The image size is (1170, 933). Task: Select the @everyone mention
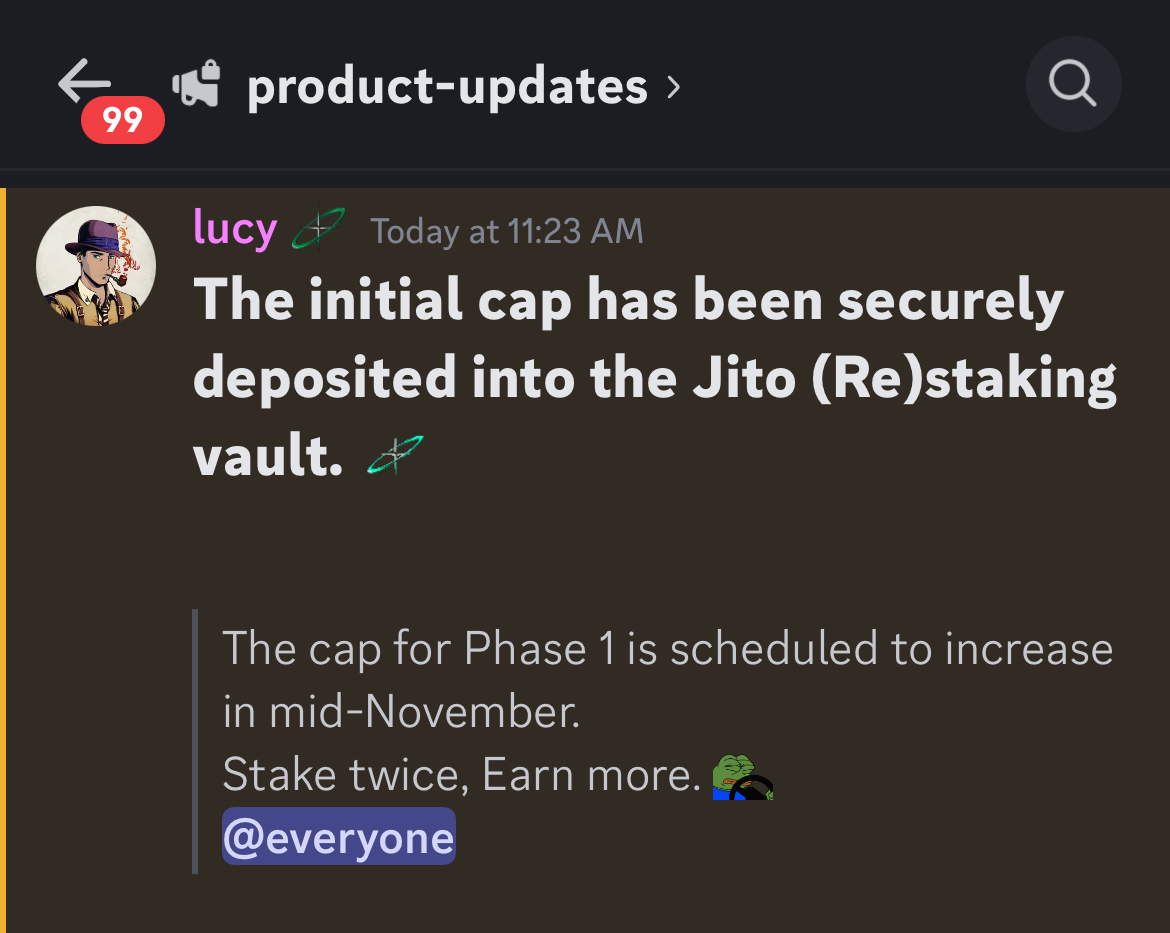click(338, 837)
